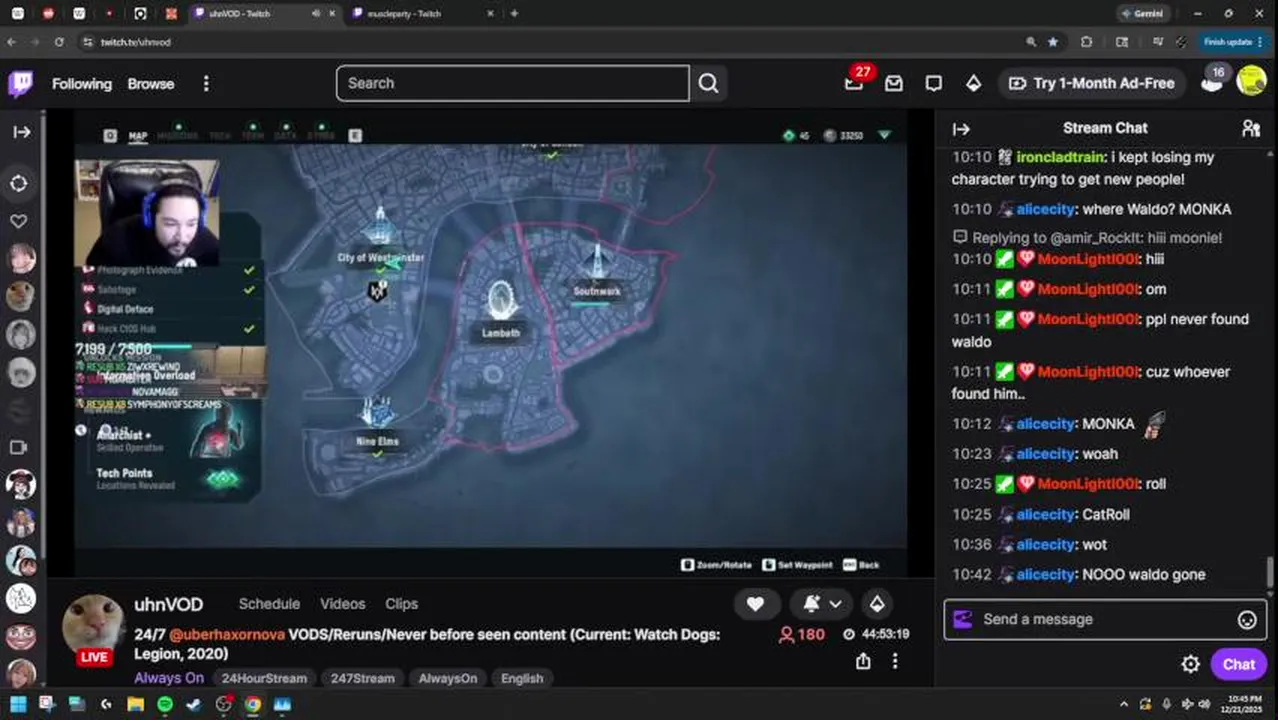Click the purple Chat send button
This screenshot has height=720, width=1278.
pyautogui.click(x=1238, y=664)
